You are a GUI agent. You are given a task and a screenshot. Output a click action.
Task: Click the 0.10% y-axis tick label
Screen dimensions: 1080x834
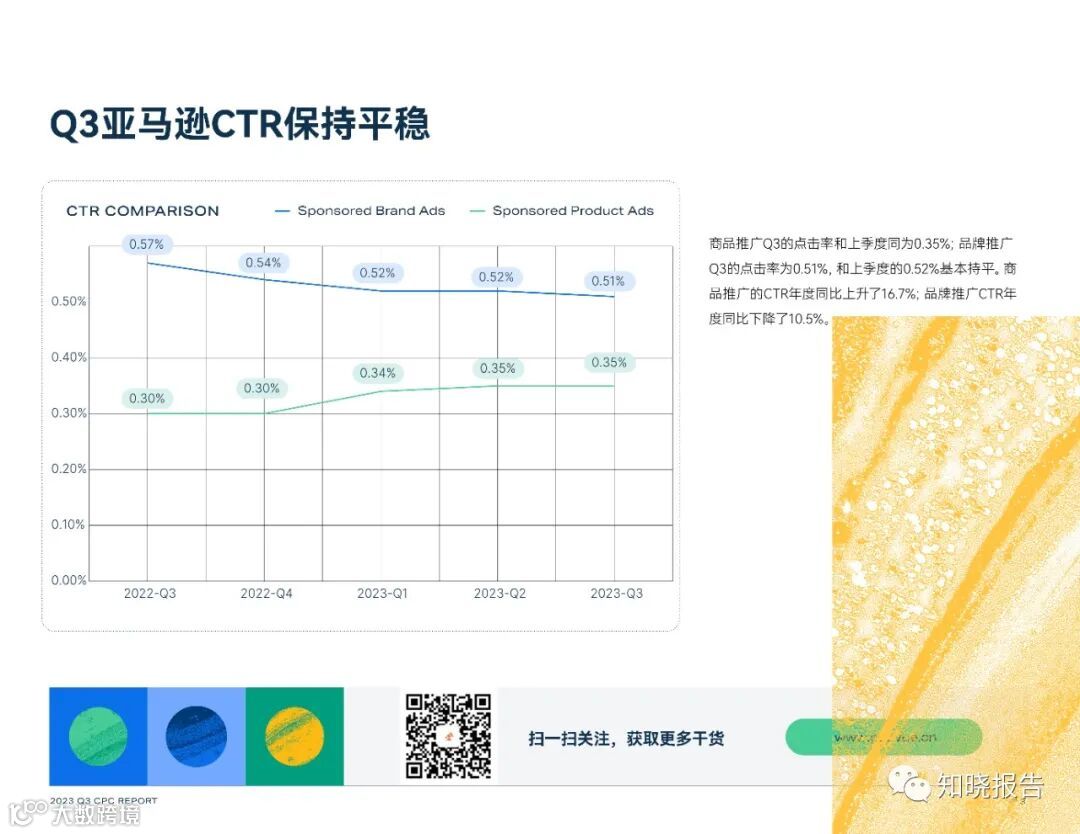69,525
